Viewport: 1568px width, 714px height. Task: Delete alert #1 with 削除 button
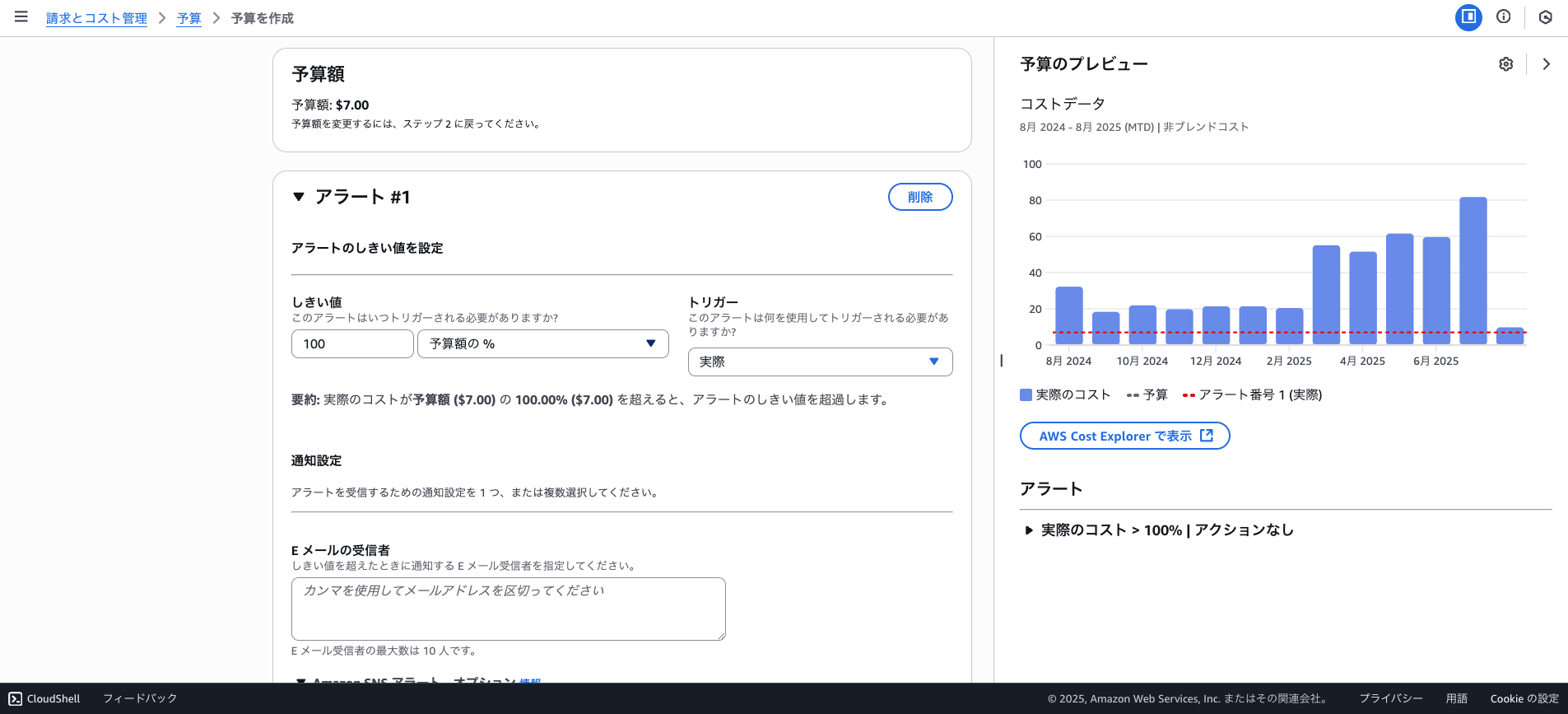[920, 197]
